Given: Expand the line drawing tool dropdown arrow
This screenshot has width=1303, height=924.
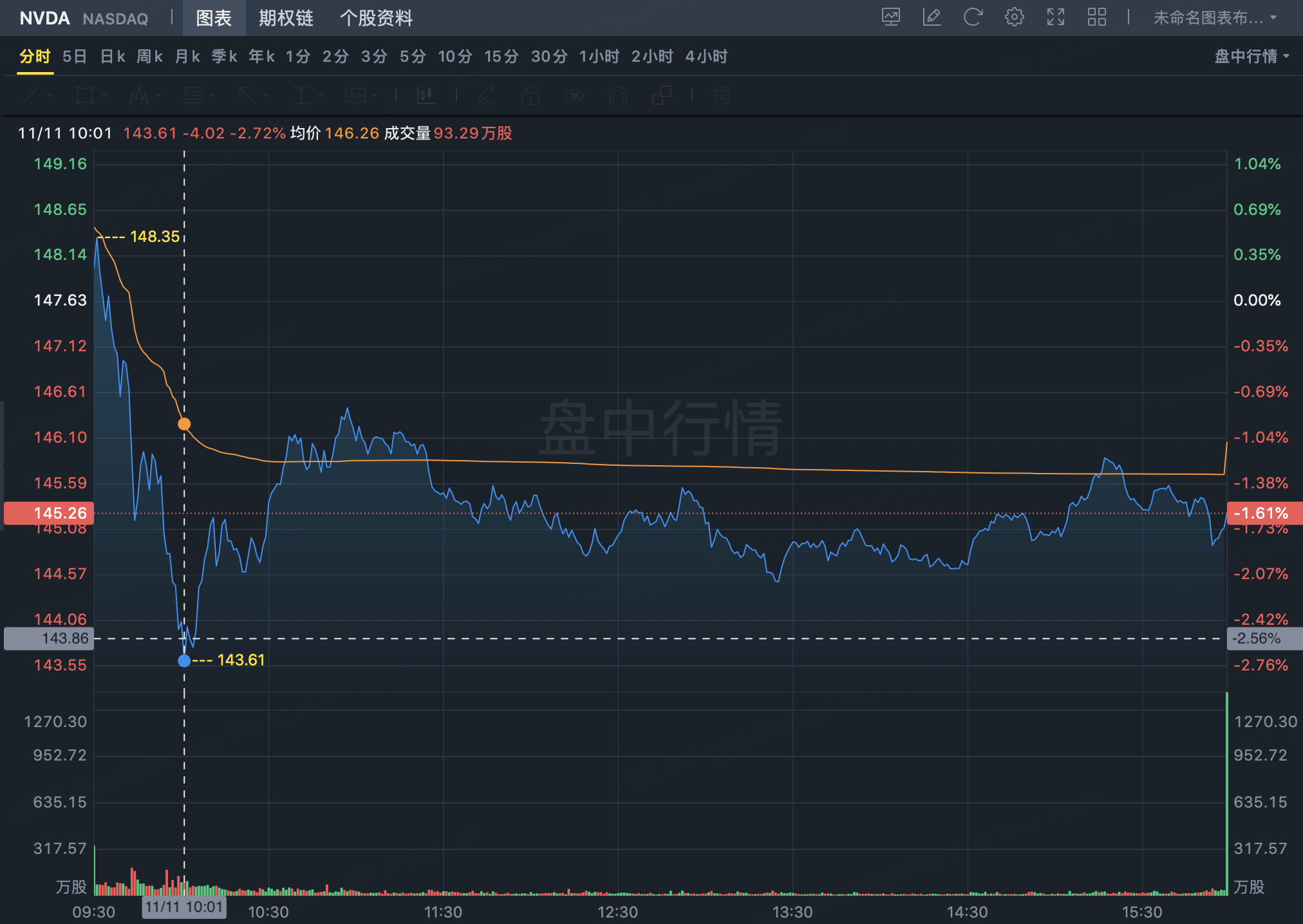Looking at the screenshot, I should pyautogui.click(x=51, y=97).
